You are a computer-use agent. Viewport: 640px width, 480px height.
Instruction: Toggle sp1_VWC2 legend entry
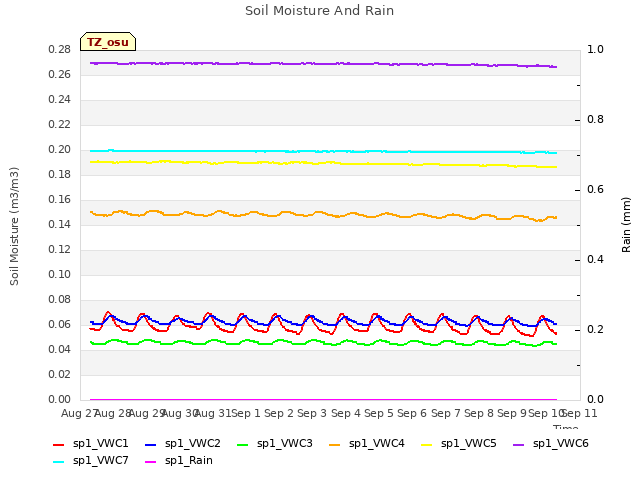(x=182, y=443)
